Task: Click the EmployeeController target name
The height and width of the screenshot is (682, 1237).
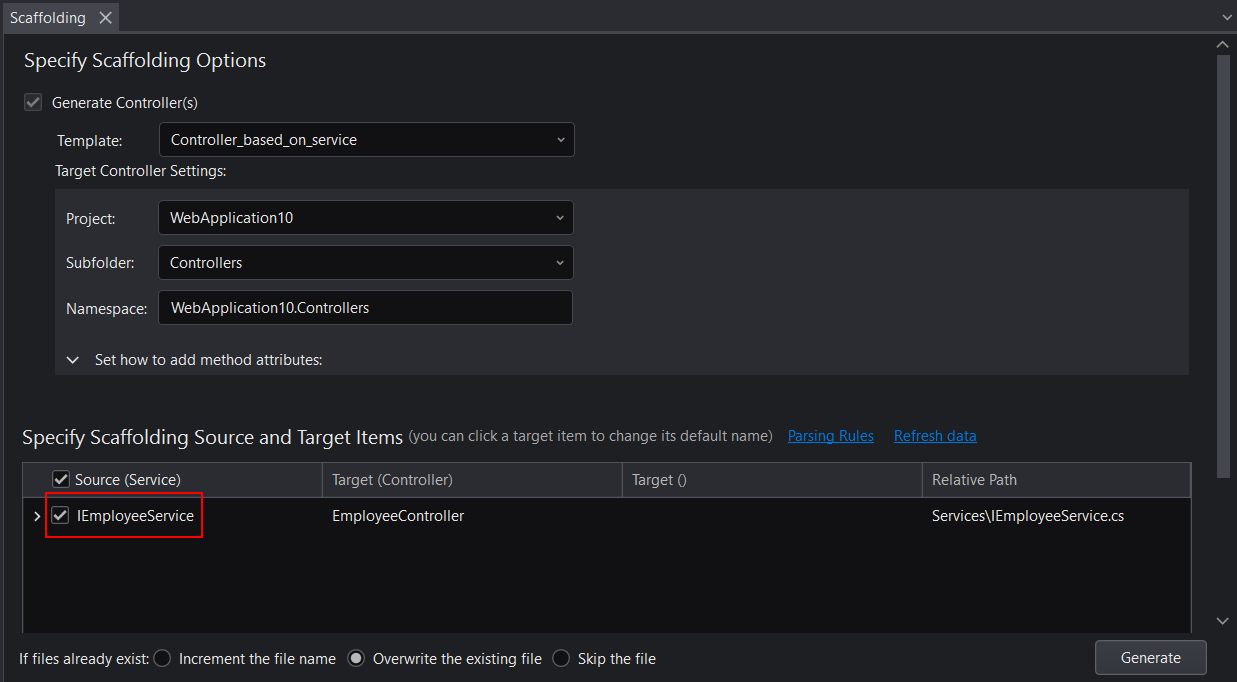Action: pos(398,516)
